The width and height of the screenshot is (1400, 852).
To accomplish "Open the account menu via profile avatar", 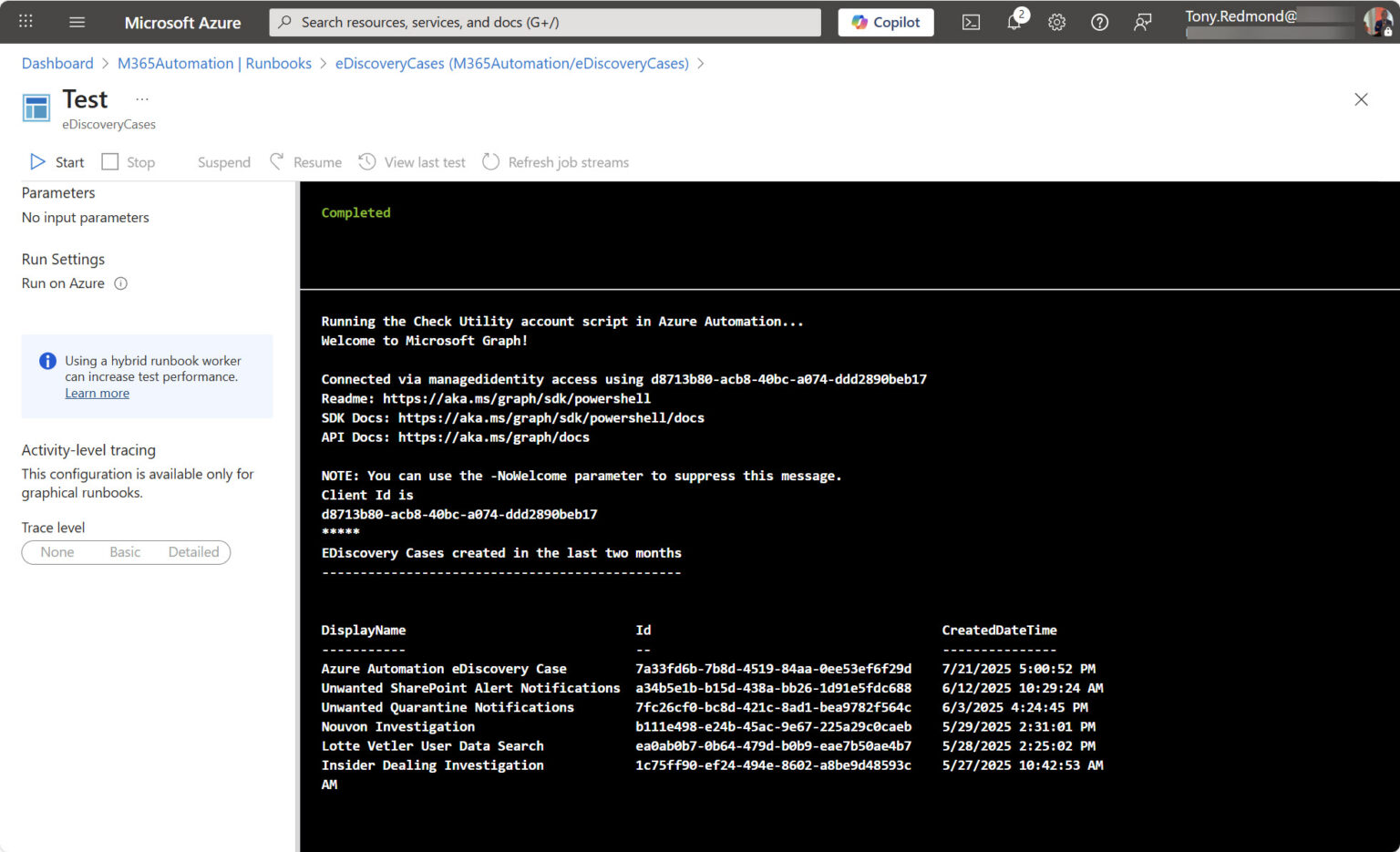I will tap(1376, 22).
